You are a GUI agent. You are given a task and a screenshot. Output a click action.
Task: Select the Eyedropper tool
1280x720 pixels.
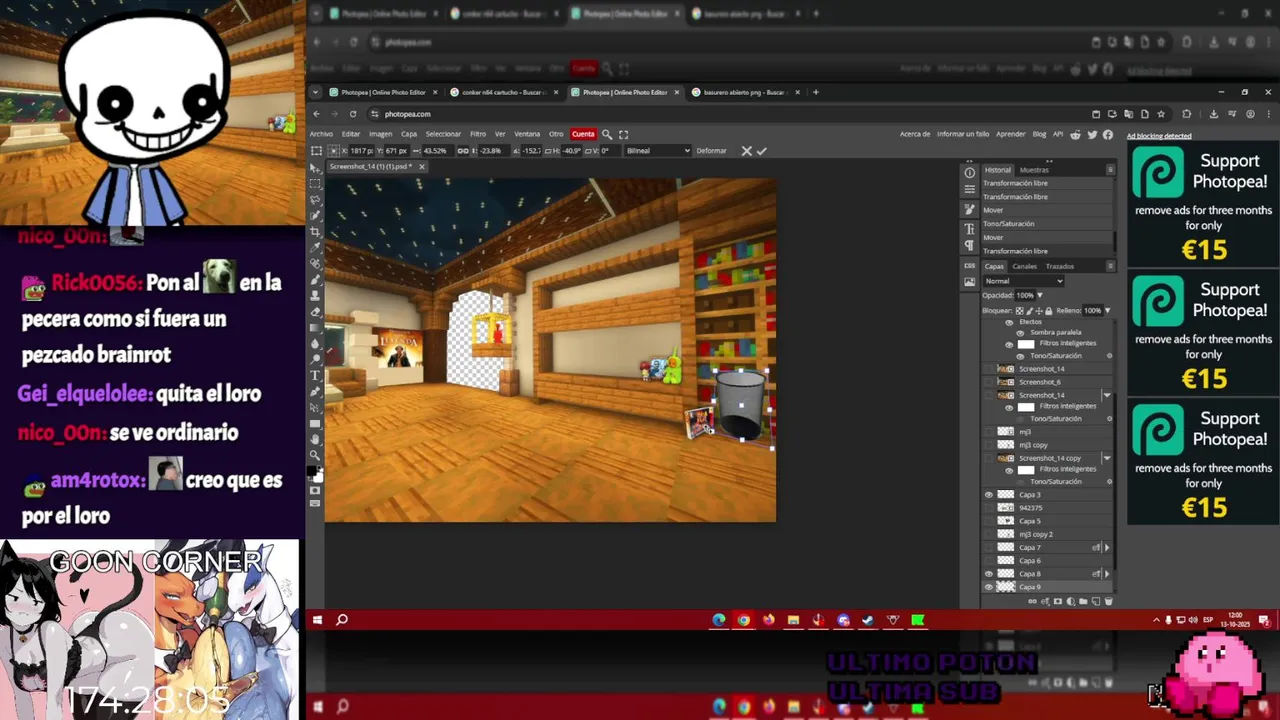316,247
